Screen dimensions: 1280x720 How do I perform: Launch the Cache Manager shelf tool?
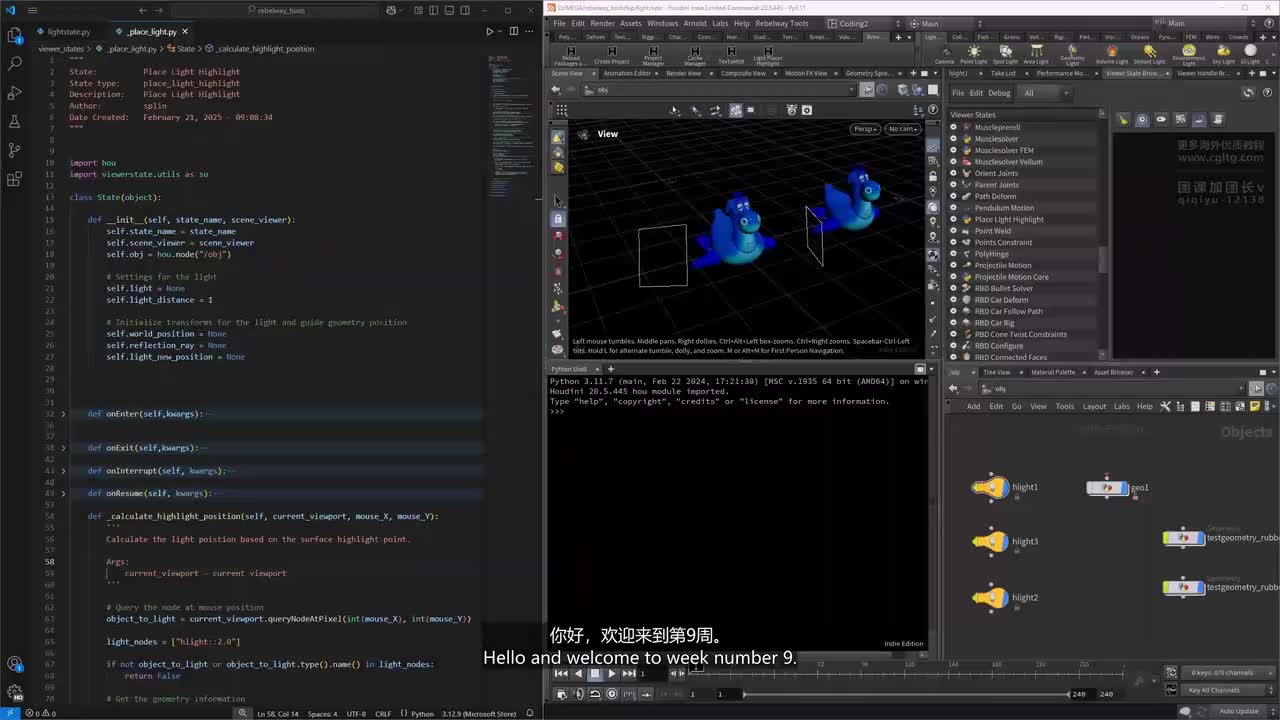[x=695, y=55]
